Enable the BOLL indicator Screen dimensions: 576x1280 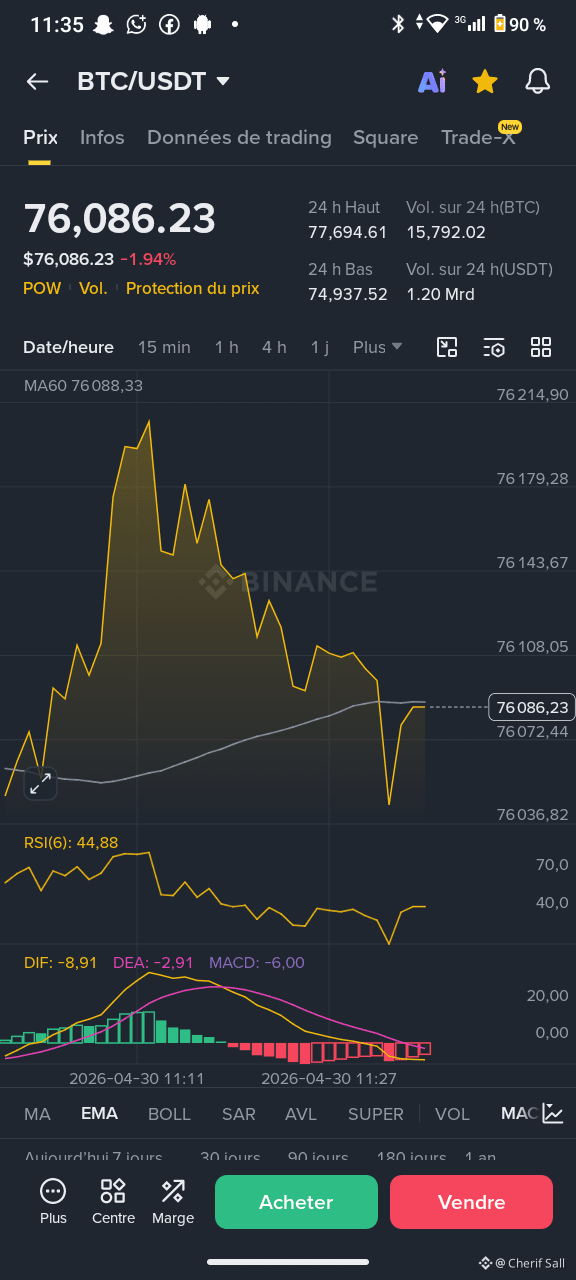(169, 1114)
